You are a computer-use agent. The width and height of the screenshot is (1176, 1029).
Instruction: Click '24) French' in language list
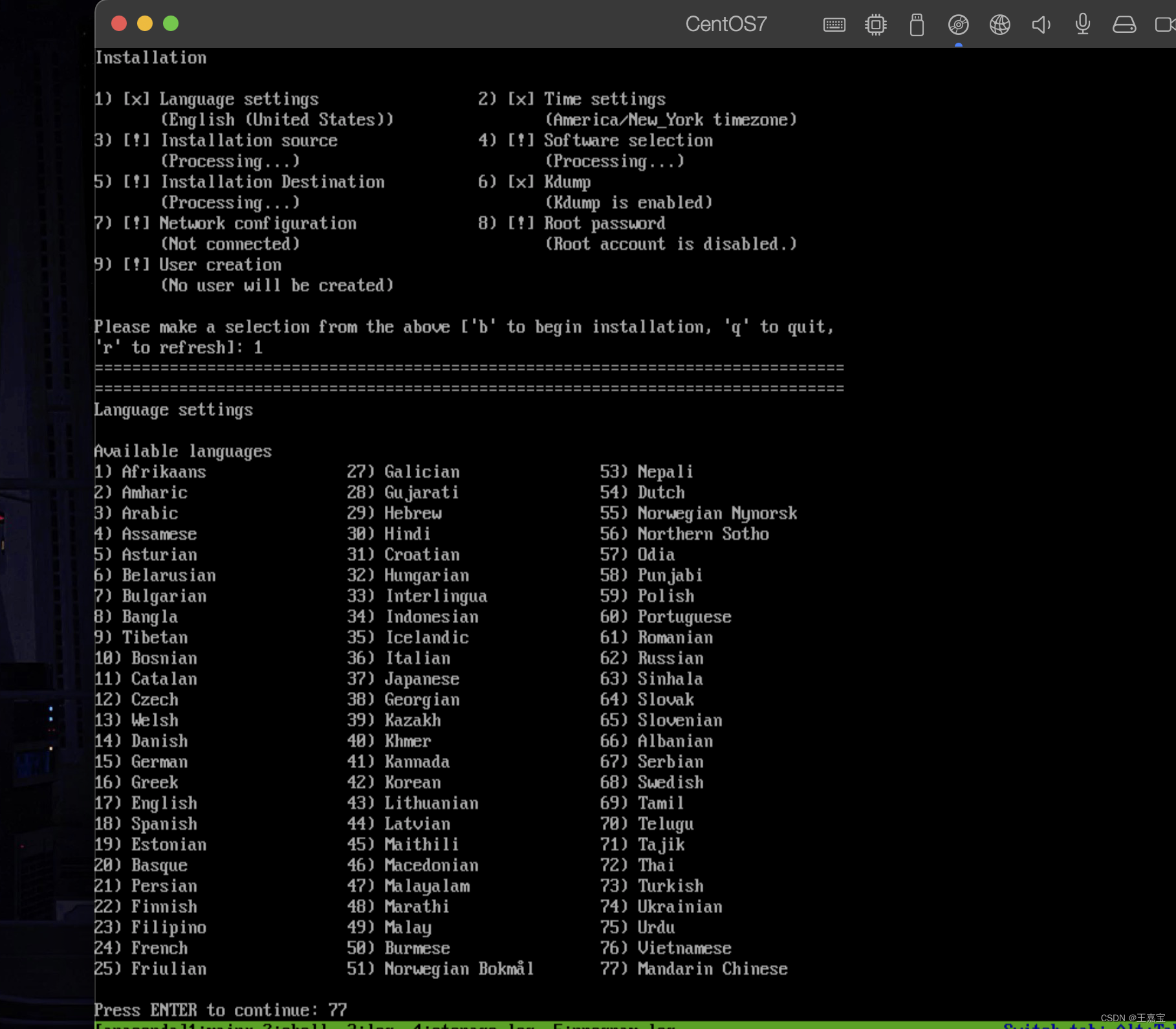(x=141, y=948)
